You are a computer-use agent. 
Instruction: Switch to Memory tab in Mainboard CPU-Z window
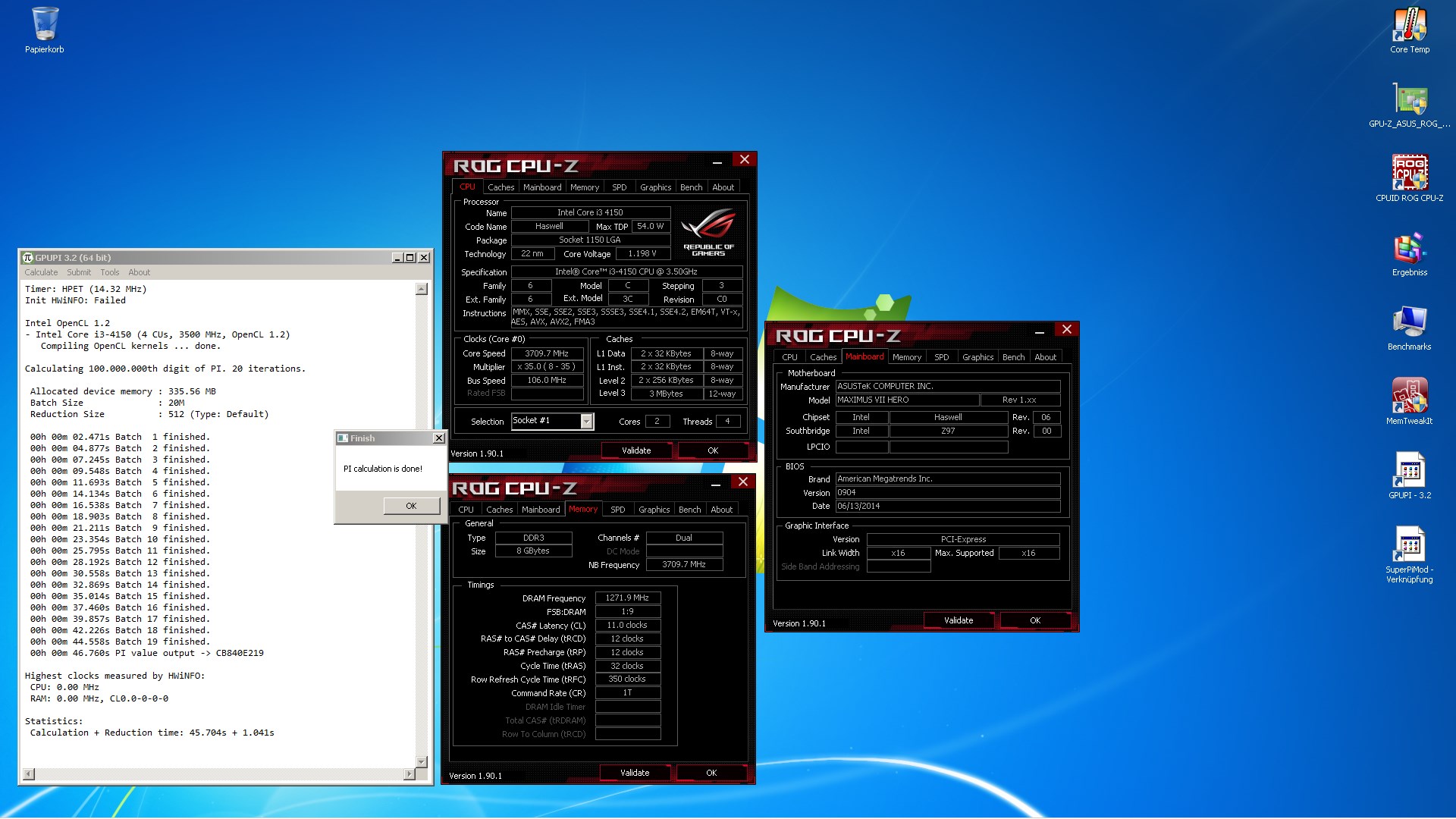(x=907, y=357)
